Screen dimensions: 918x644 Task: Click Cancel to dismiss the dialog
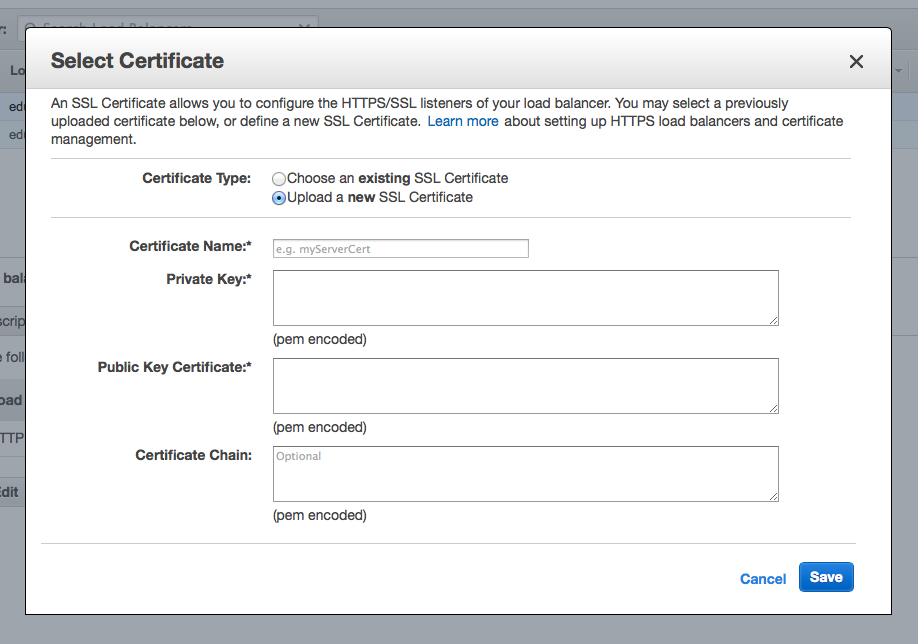pos(762,579)
